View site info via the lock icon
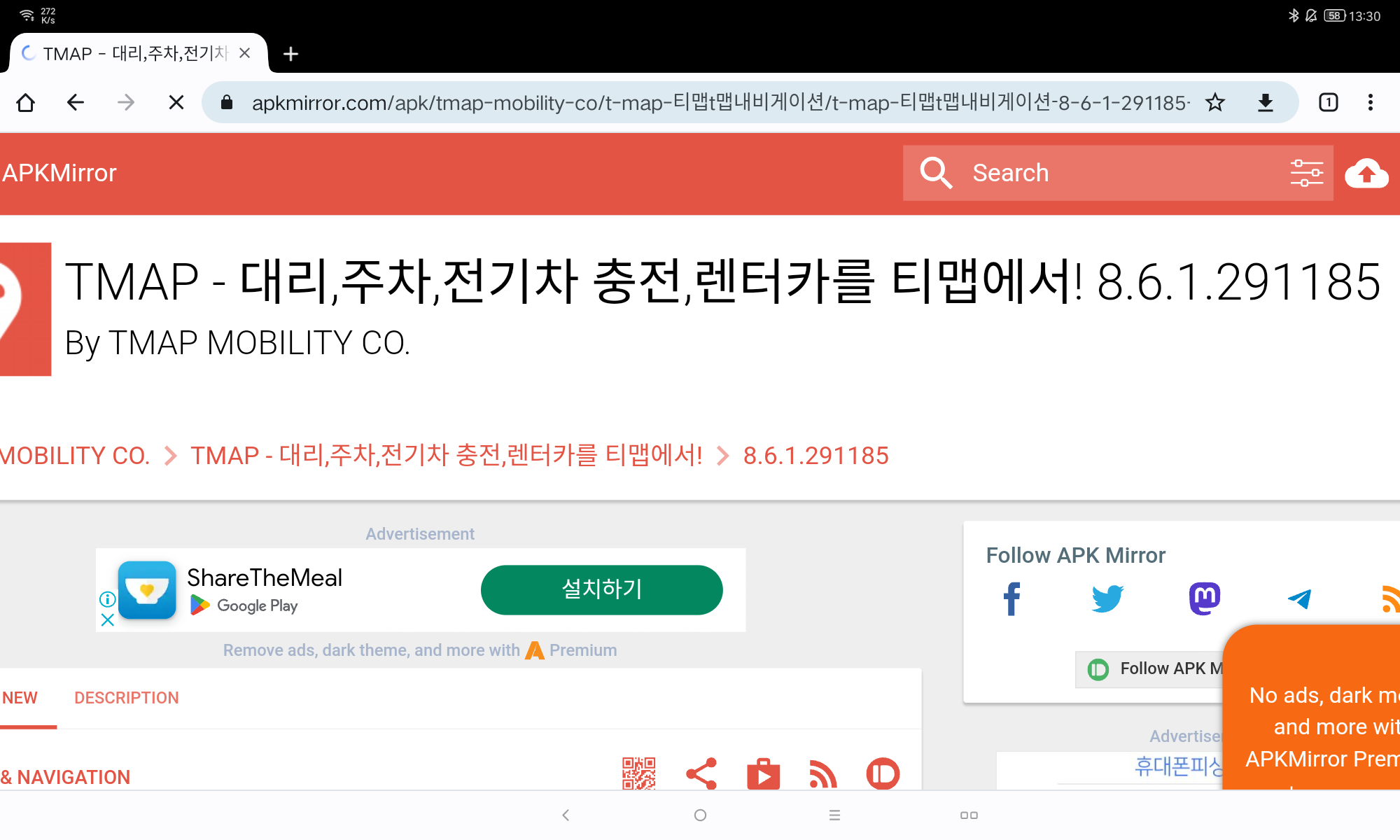This screenshot has height=840, width=1400. click(x=226, y=103)
